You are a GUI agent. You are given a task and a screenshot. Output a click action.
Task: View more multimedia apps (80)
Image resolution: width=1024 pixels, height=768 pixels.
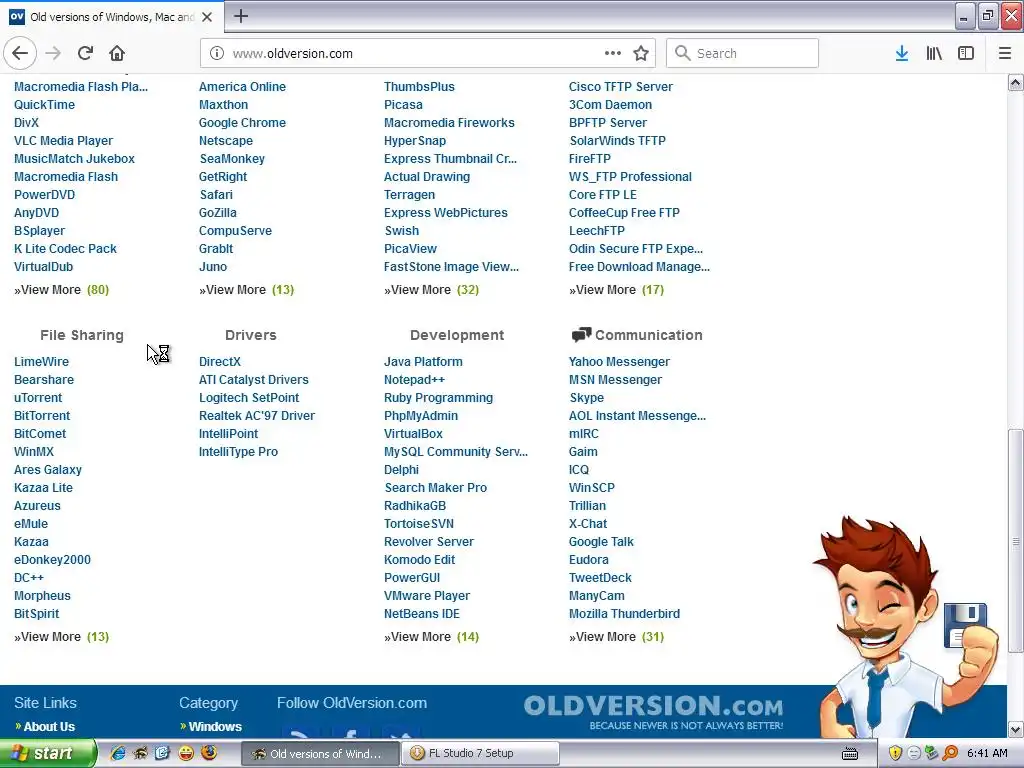click(61, 289)
